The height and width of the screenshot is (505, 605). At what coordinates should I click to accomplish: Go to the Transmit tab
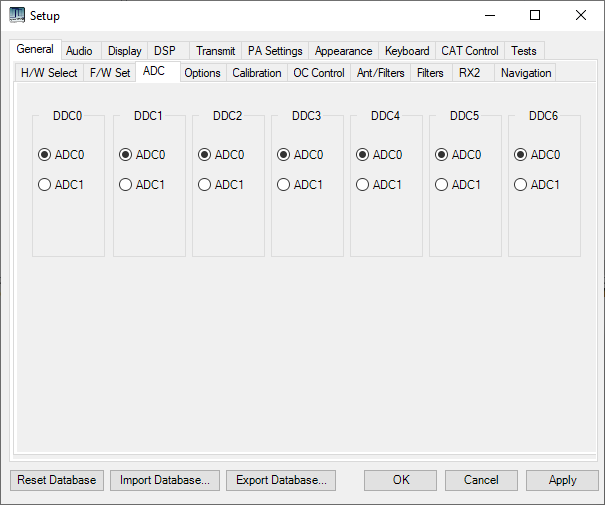215,51
